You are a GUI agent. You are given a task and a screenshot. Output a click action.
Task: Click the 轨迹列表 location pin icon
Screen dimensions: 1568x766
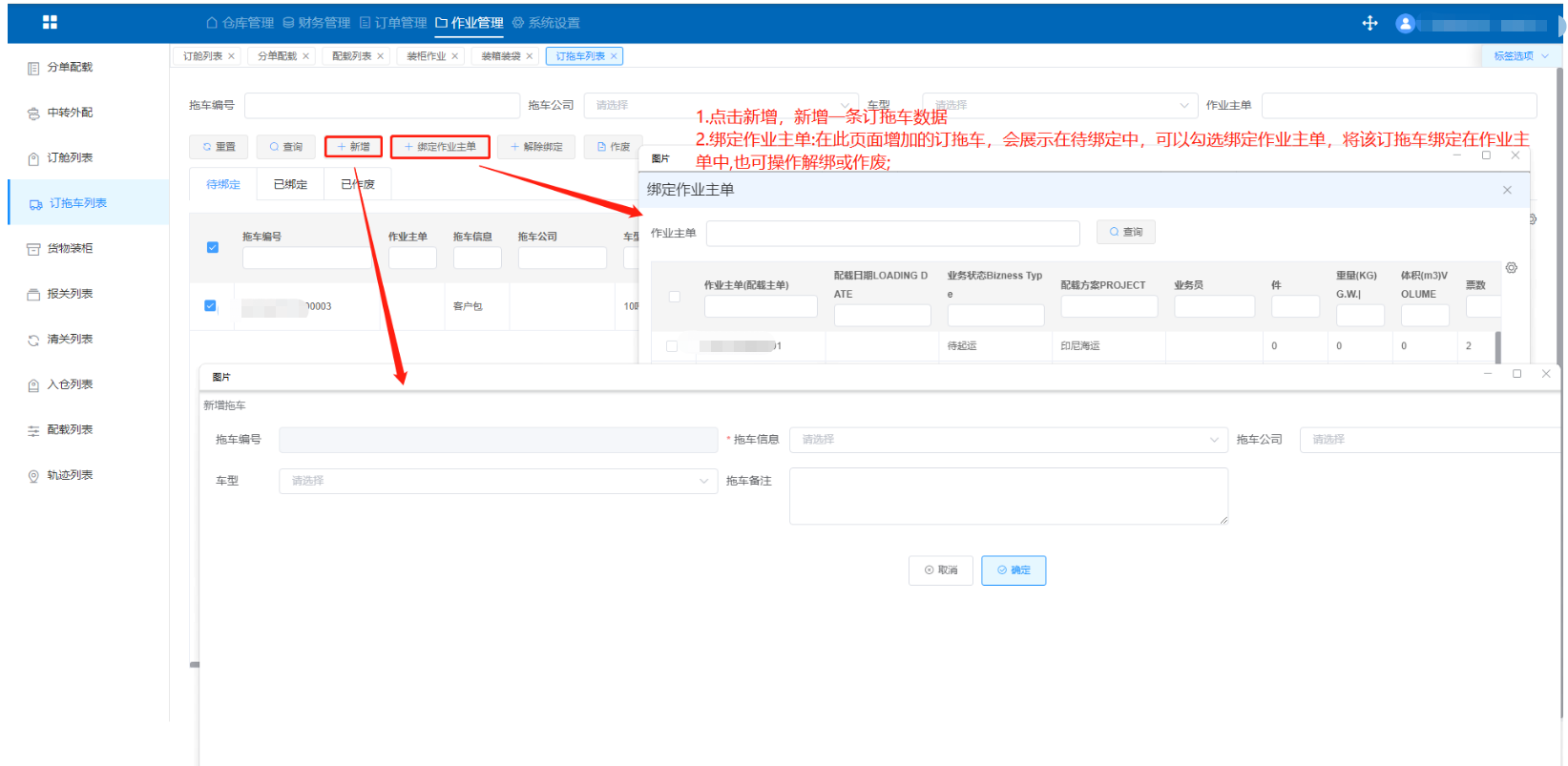[x=33, y=476]
